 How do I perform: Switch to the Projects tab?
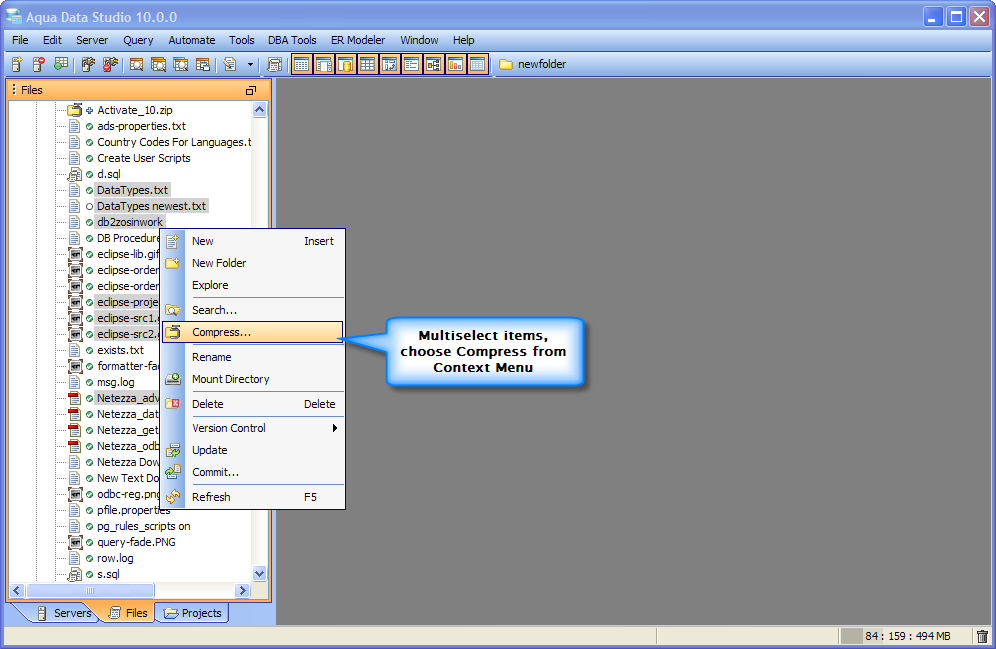pyautogui.click(x=192, y=613)
